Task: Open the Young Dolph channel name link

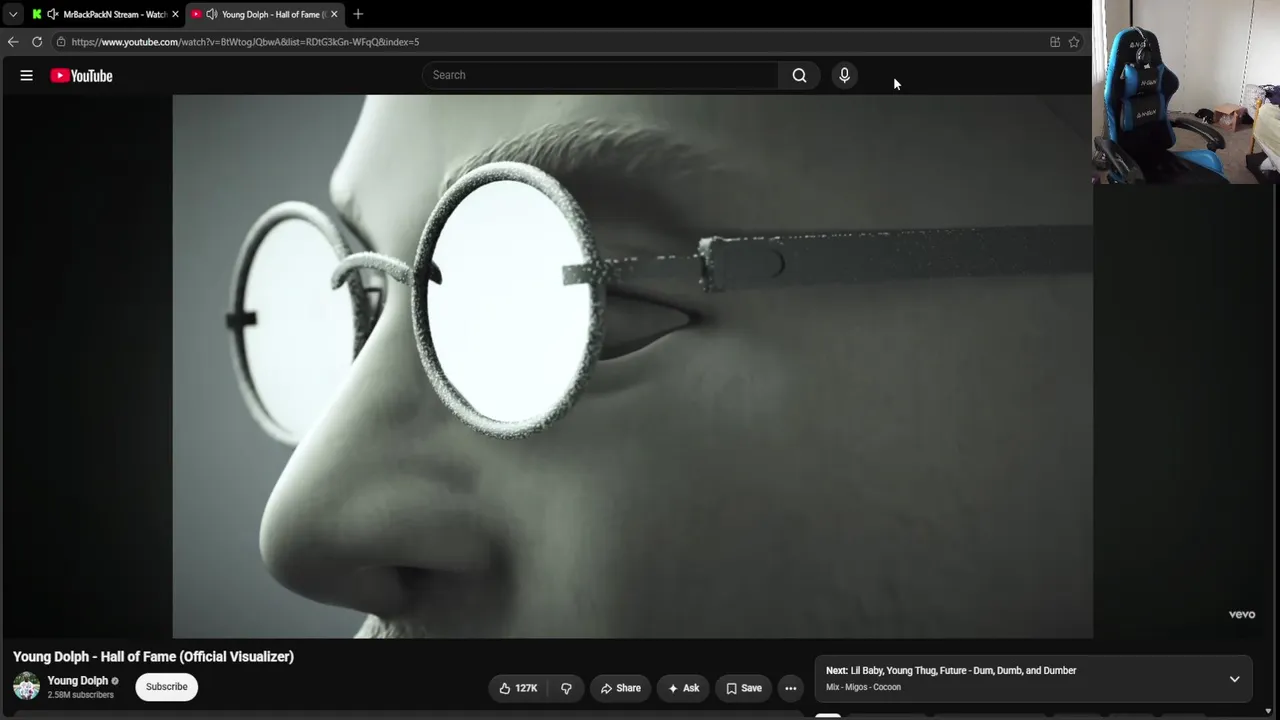Action: [78, 681]
